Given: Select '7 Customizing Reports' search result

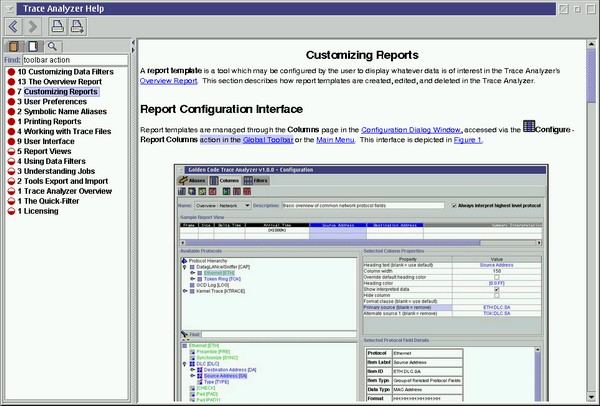Looking at the screenshot, I should [x=57, y=91].
